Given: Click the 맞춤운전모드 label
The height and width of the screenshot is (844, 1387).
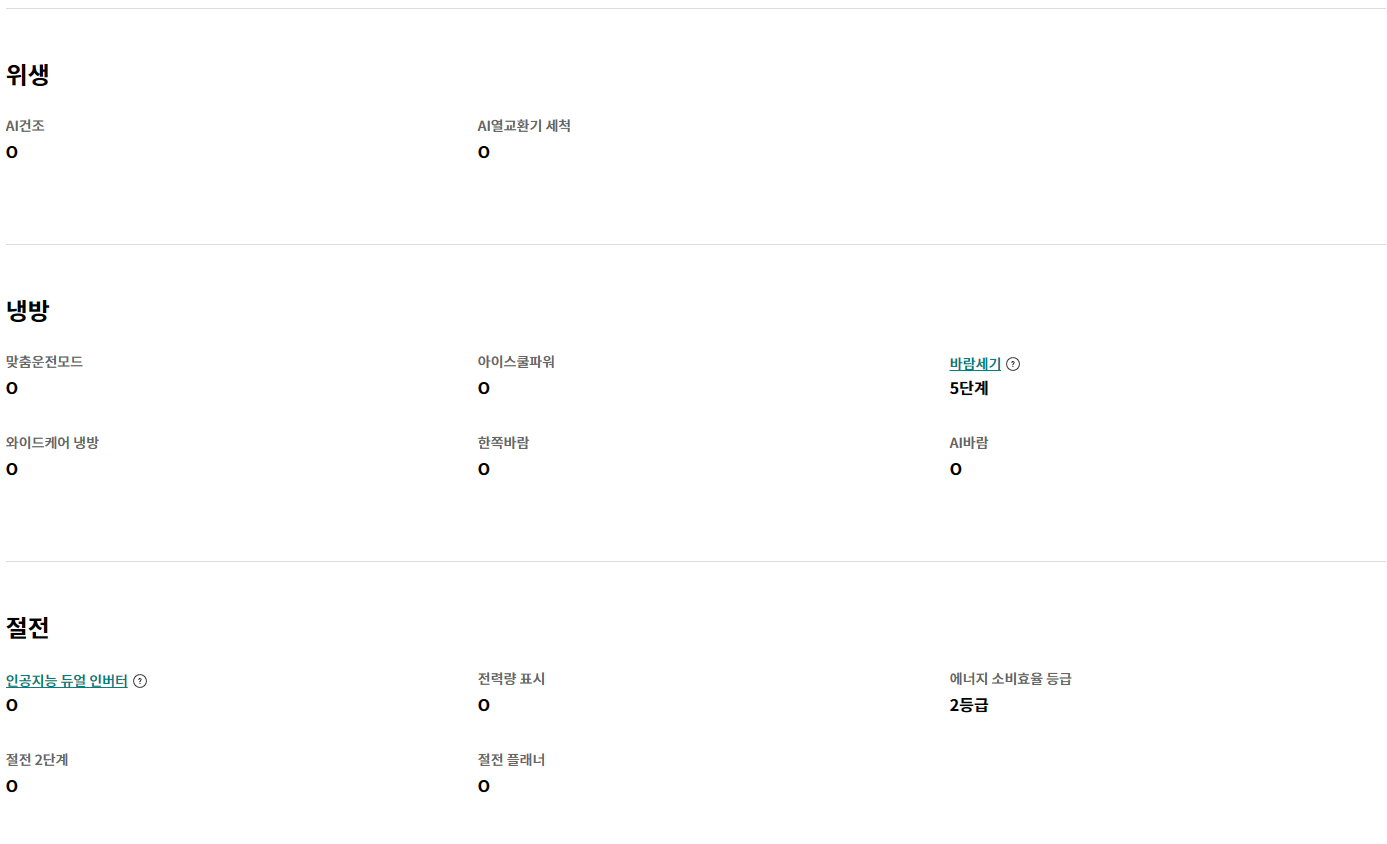Looking at the screenshot, I should tap(44, 362).
